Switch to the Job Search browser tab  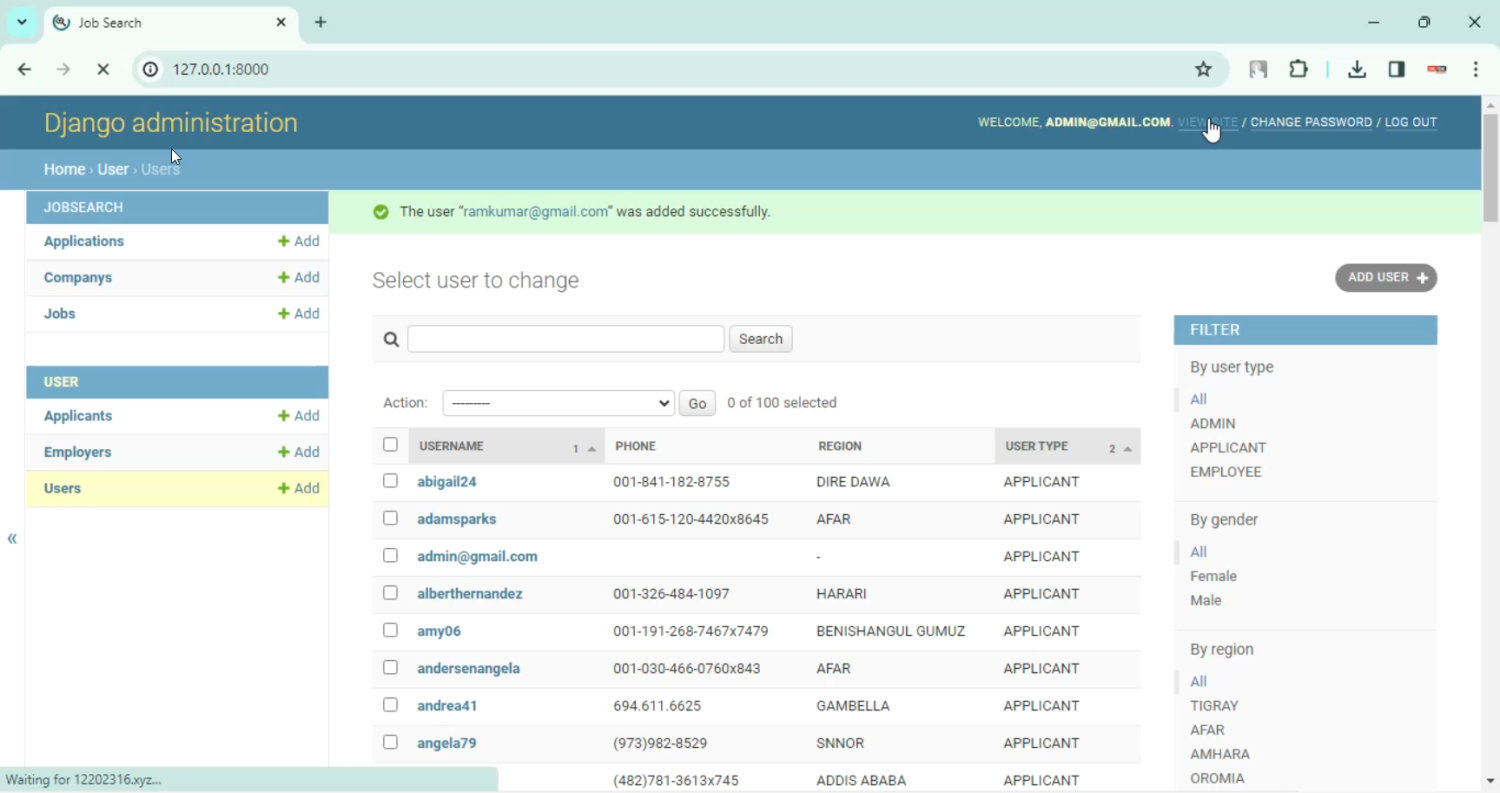pos(160,22)
